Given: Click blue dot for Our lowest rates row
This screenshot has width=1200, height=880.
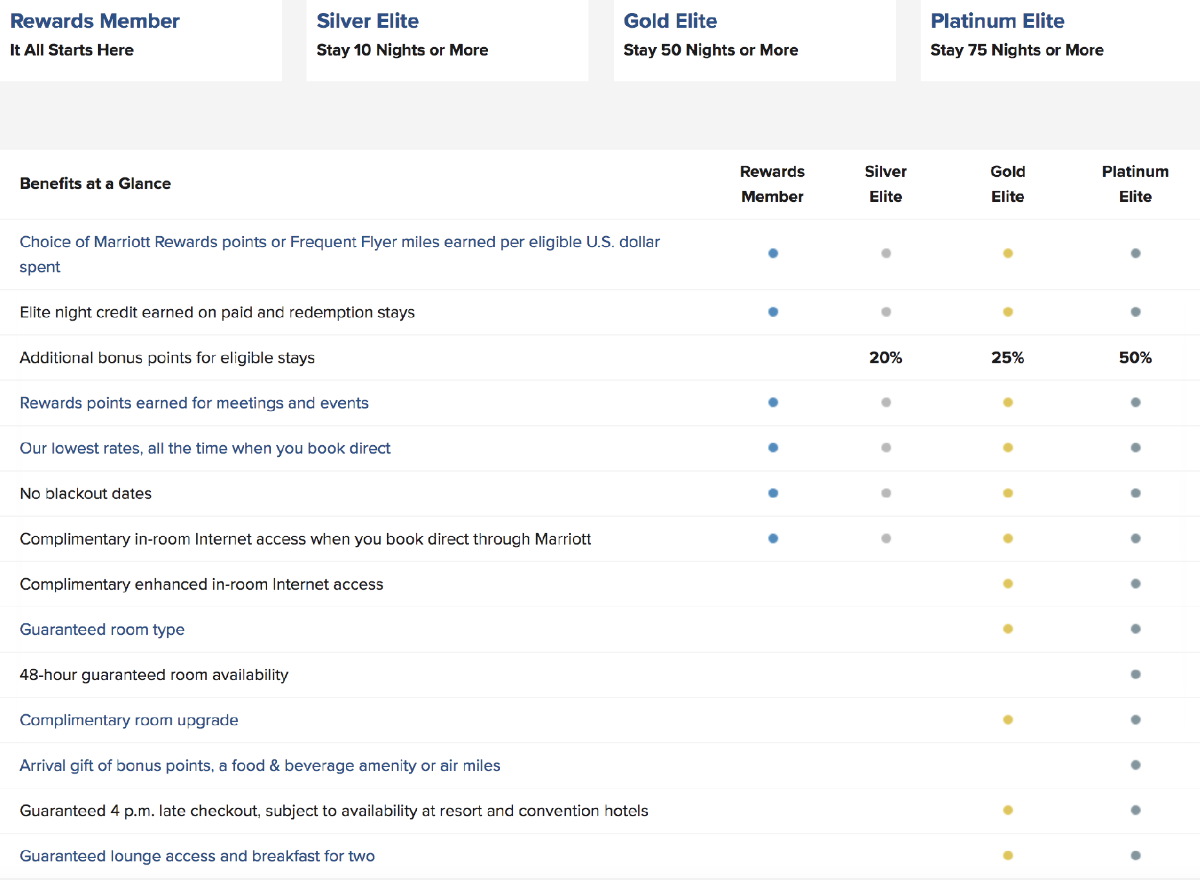Looking at the screenshot, I should click(773, 448).
